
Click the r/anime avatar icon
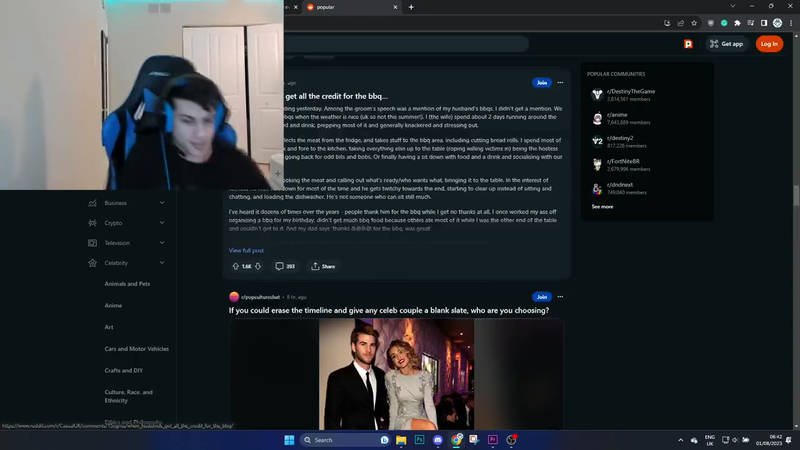[597, 118]
